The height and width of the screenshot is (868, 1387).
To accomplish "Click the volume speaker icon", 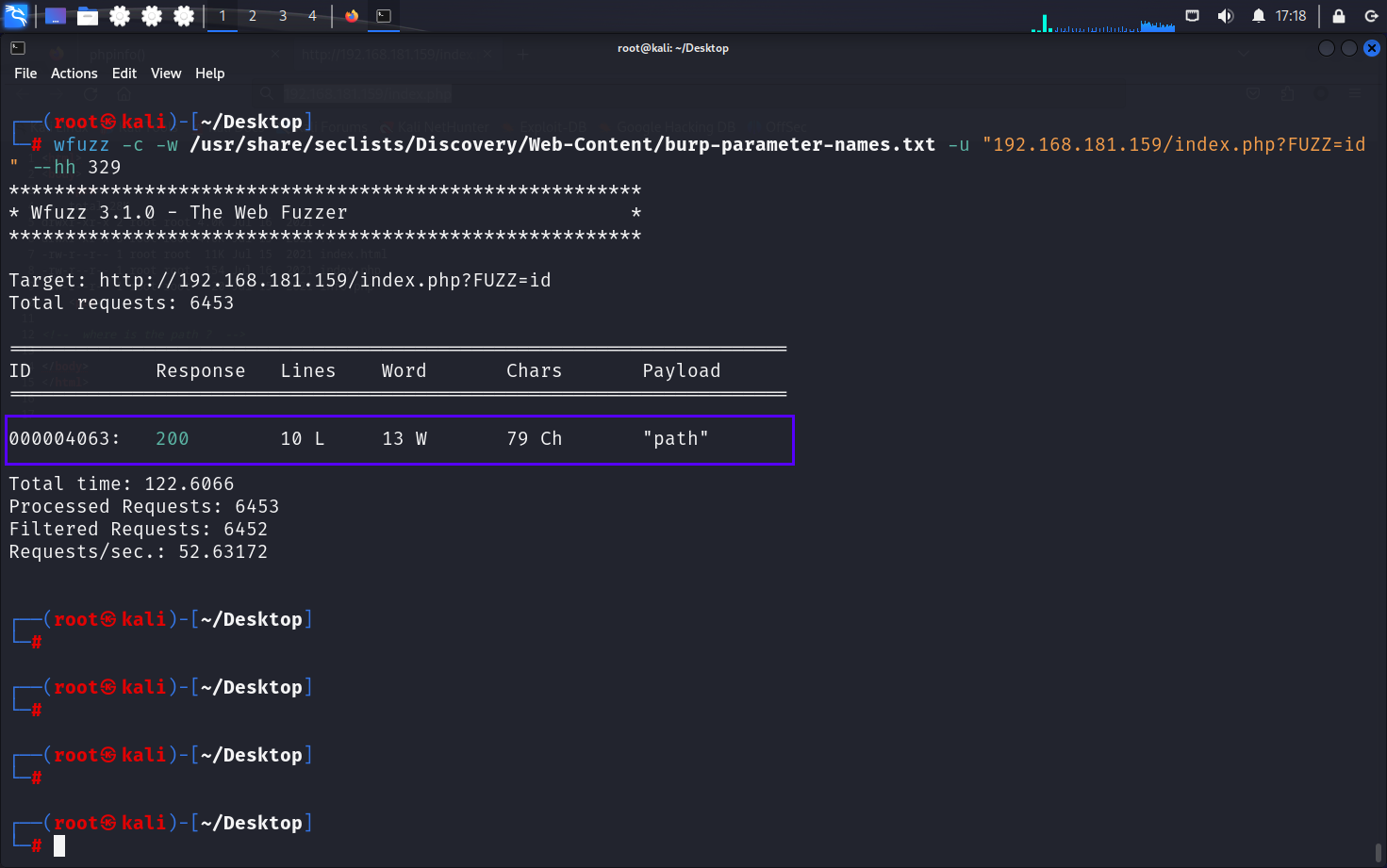I will tap(1226, 16).
